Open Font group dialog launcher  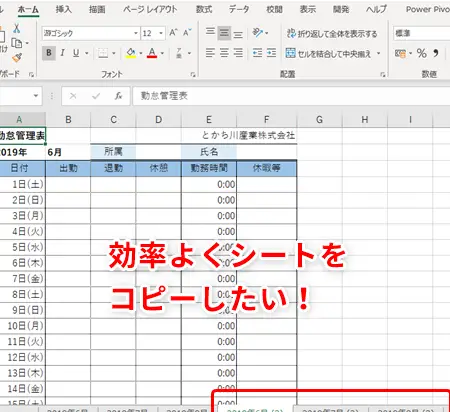click(193, 75)
